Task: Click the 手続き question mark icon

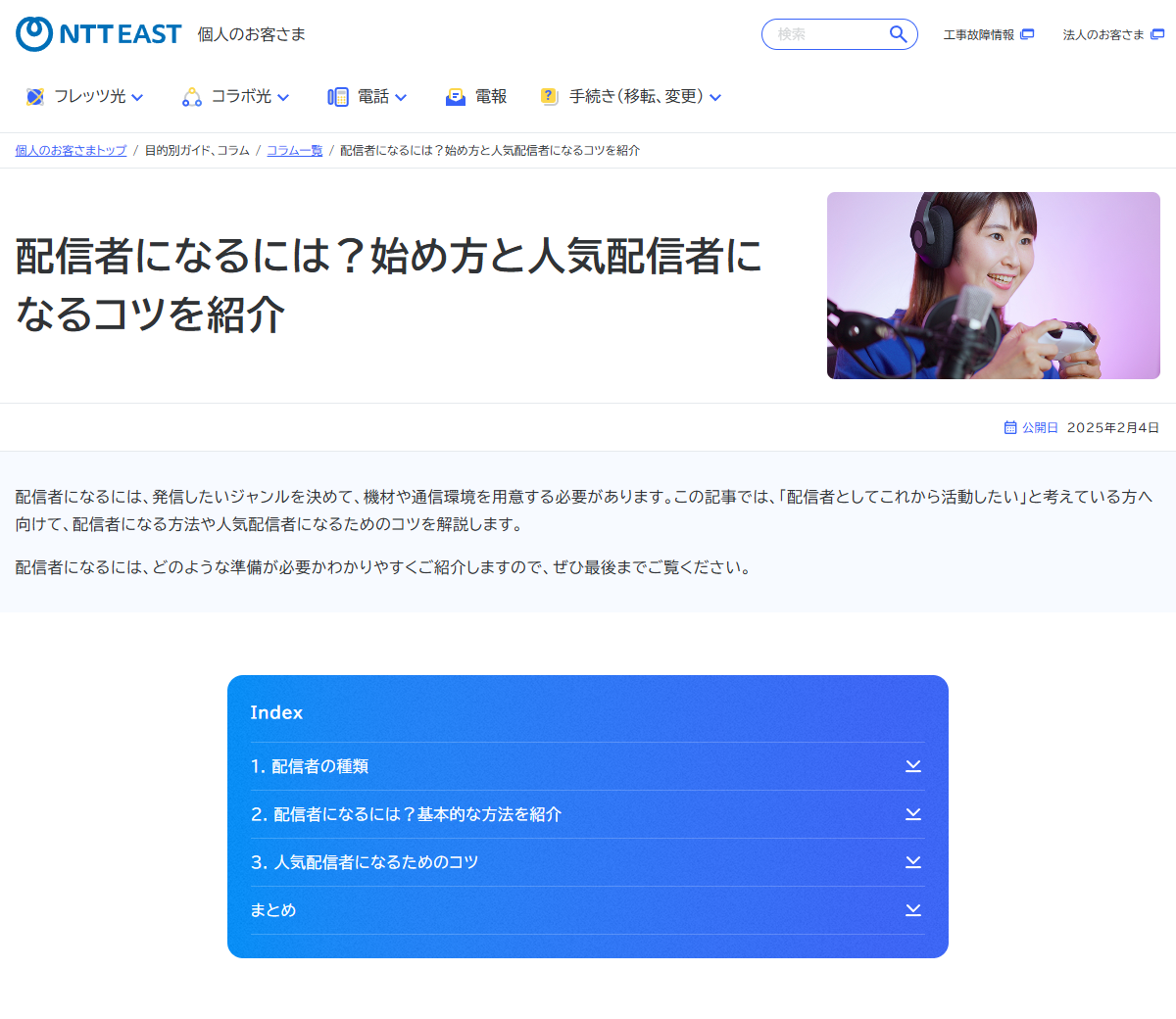Action: [550, 96]
